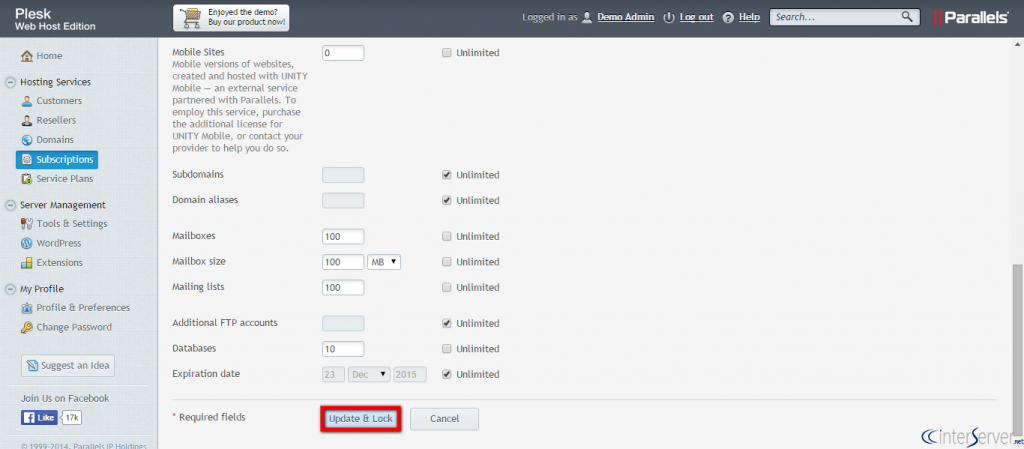Open the expiration month Dec dropdown

(x=370, y=375)
